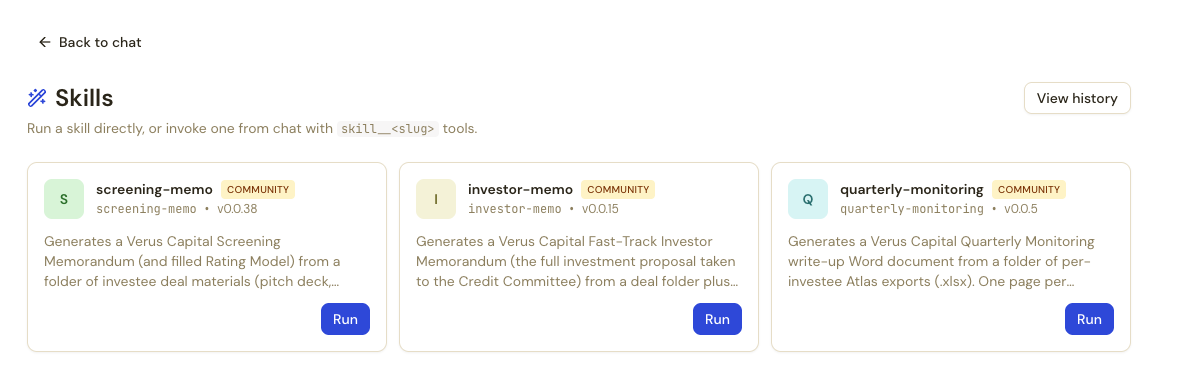Click the COMMUNITY badge on investor-memo
This screenshot has height=385, width=1186.
point(618,190)
